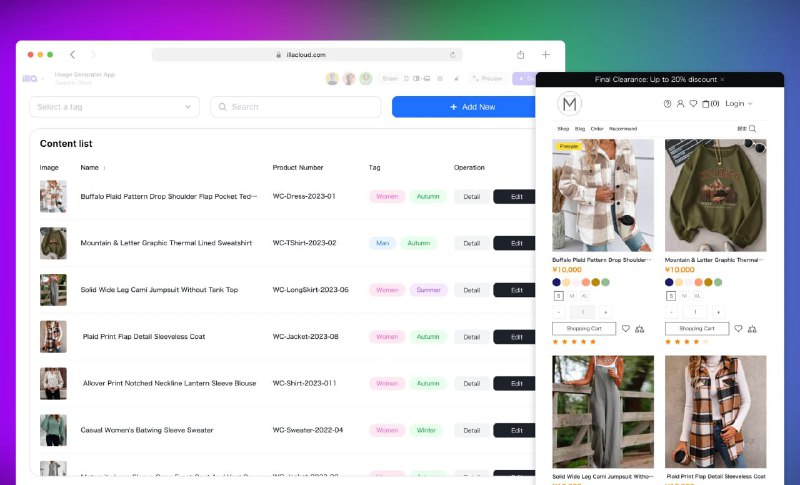Click the illa logo in the app header
This screenshot has width=800, height=485.
(30, 79)
